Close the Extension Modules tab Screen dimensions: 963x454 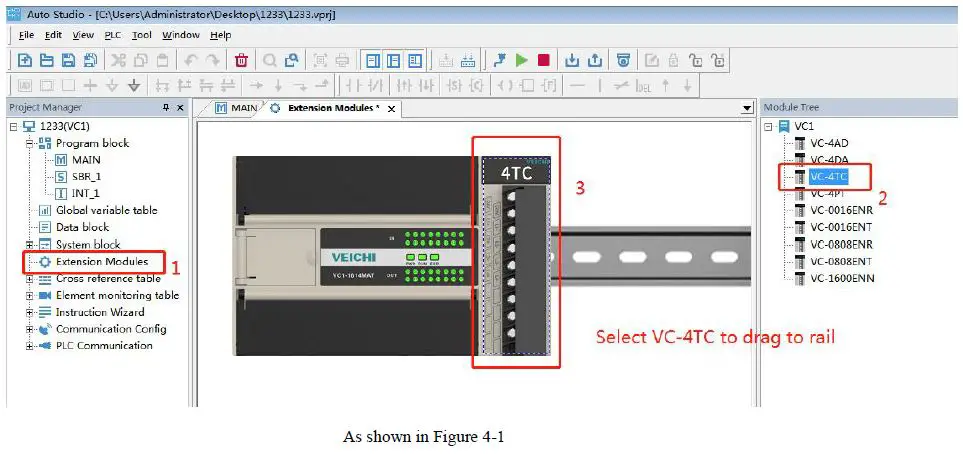[391, 109]
